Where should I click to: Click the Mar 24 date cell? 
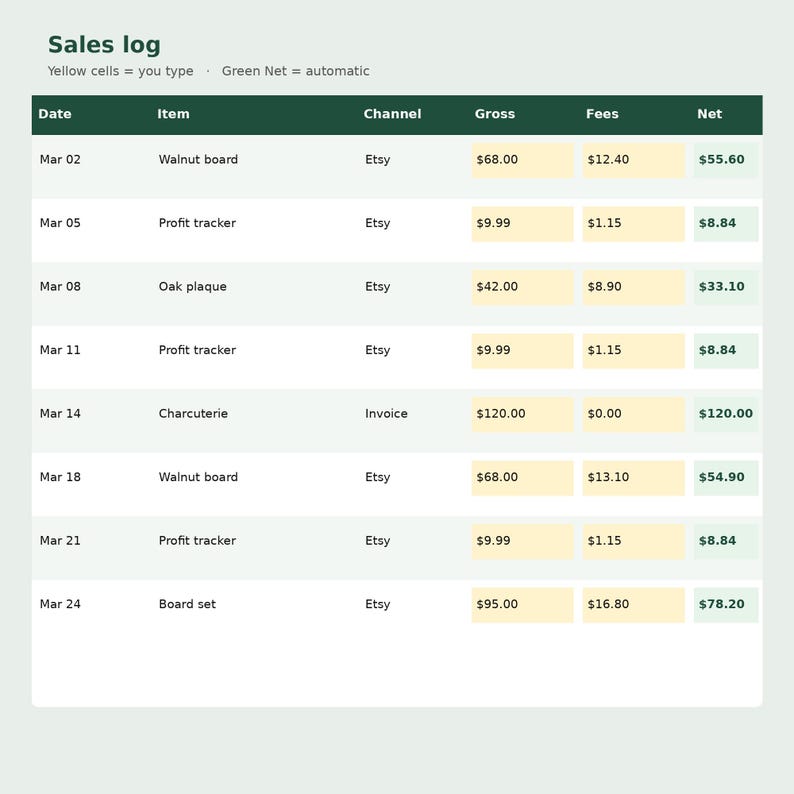[60, 604]
